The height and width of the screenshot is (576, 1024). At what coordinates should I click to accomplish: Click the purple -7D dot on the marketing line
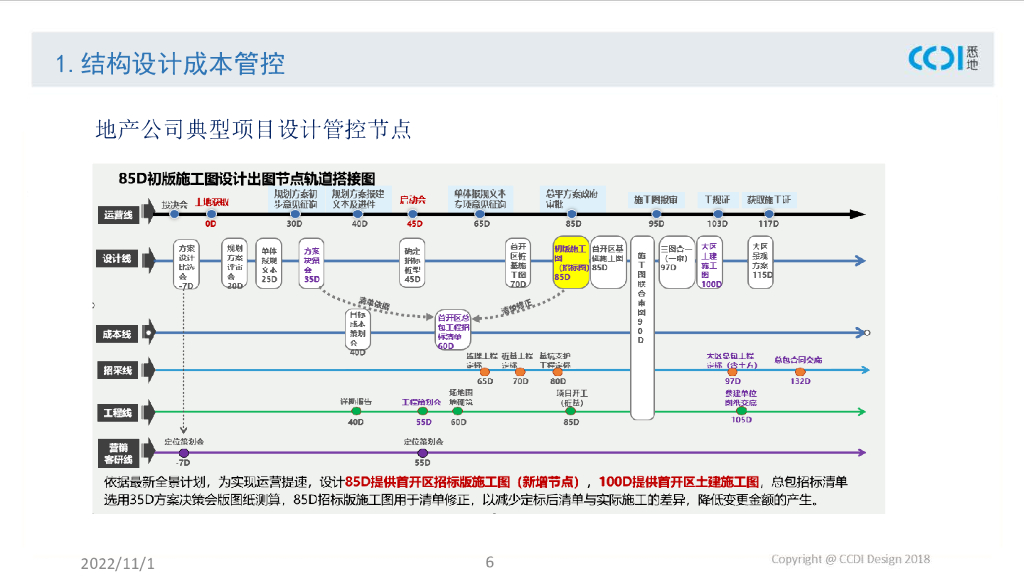pyautogui.click(x=184, y=453)
